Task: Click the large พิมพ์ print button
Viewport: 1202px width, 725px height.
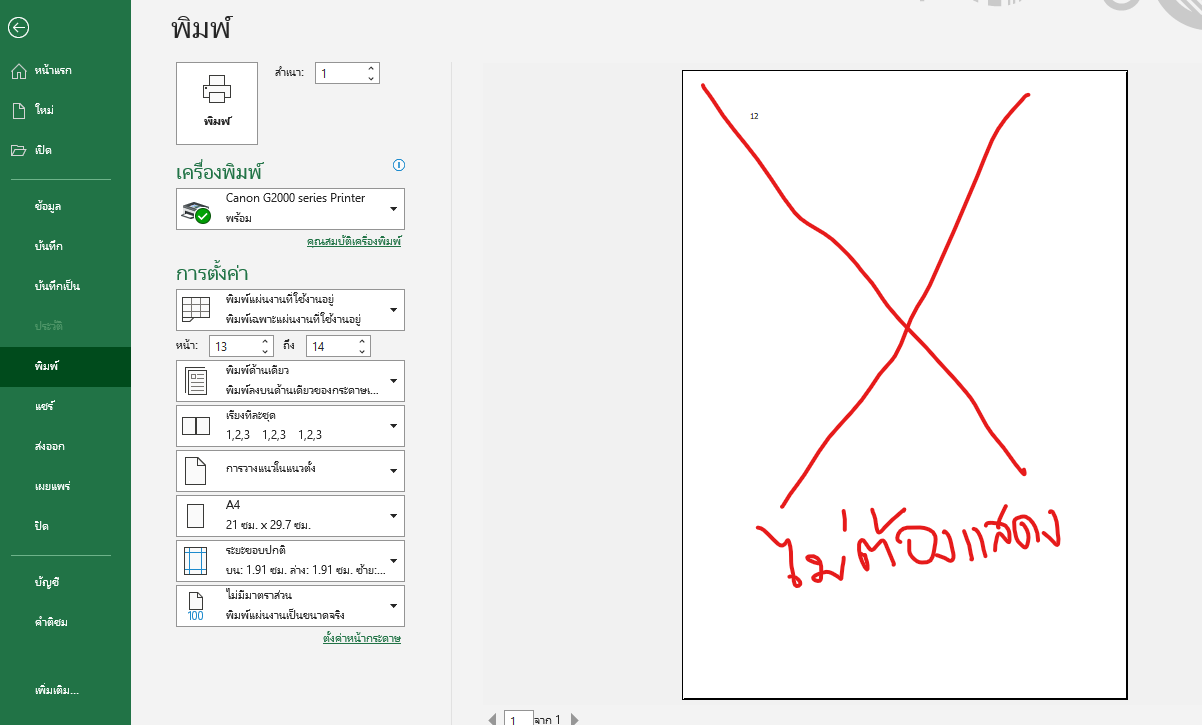Action: tap(217, 104)
